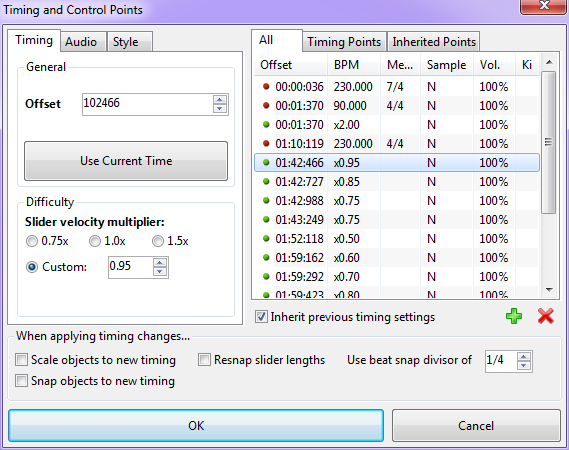Image resolution: width=569 pixels, height=450 pixels.
Task: Confirm changes with the OK button
Action: [196, 425]
